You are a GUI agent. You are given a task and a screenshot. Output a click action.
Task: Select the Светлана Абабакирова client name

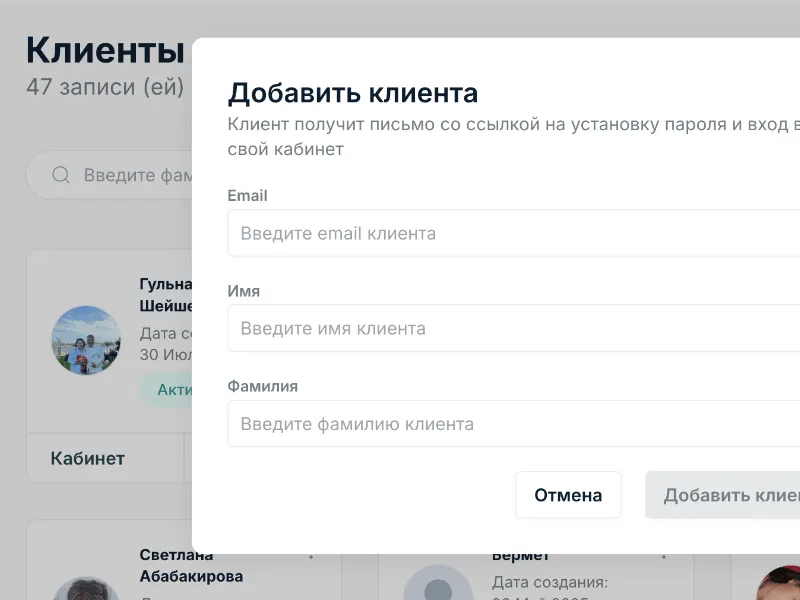point(191,566)
